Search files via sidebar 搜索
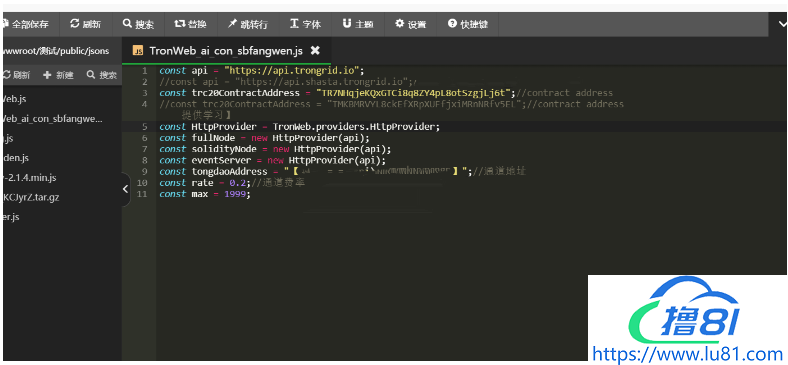788x365 pixels. click(x=102, y=75)
